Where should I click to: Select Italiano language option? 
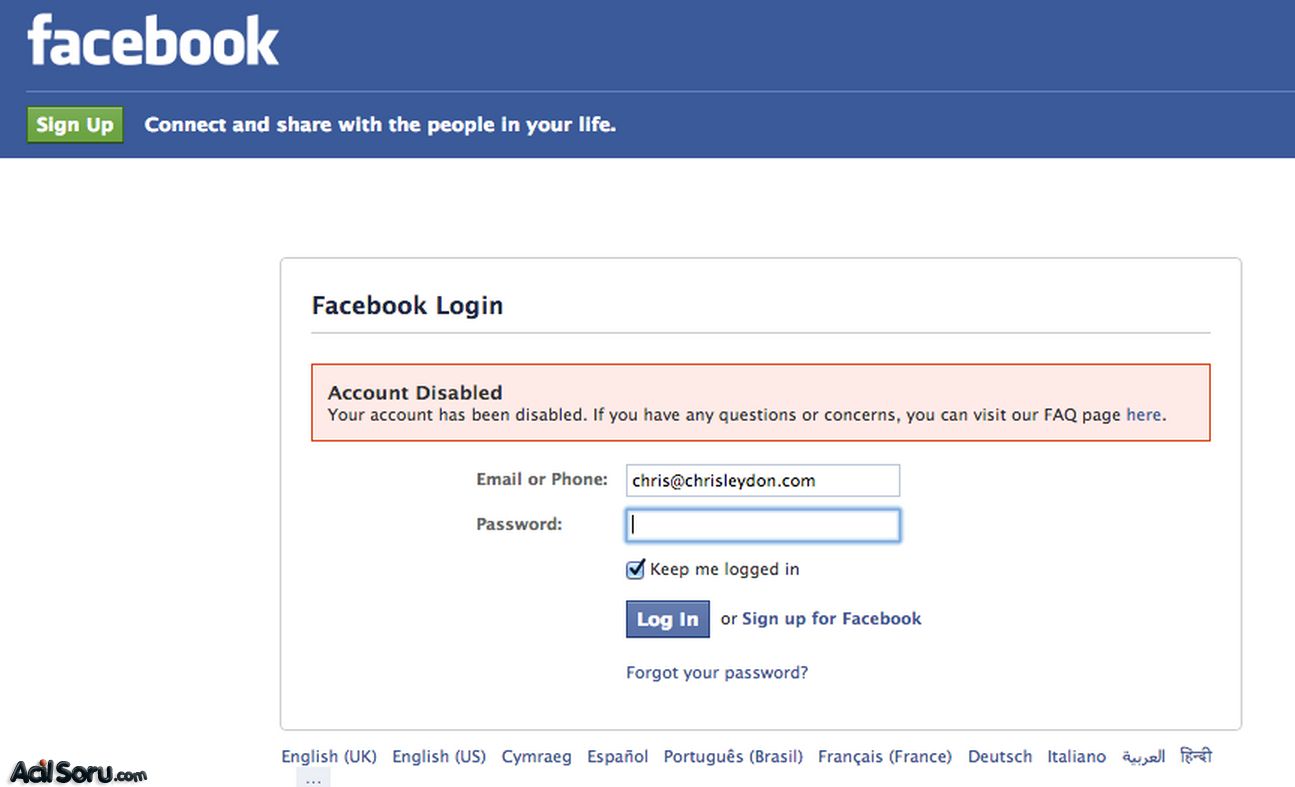point(1077,757)
